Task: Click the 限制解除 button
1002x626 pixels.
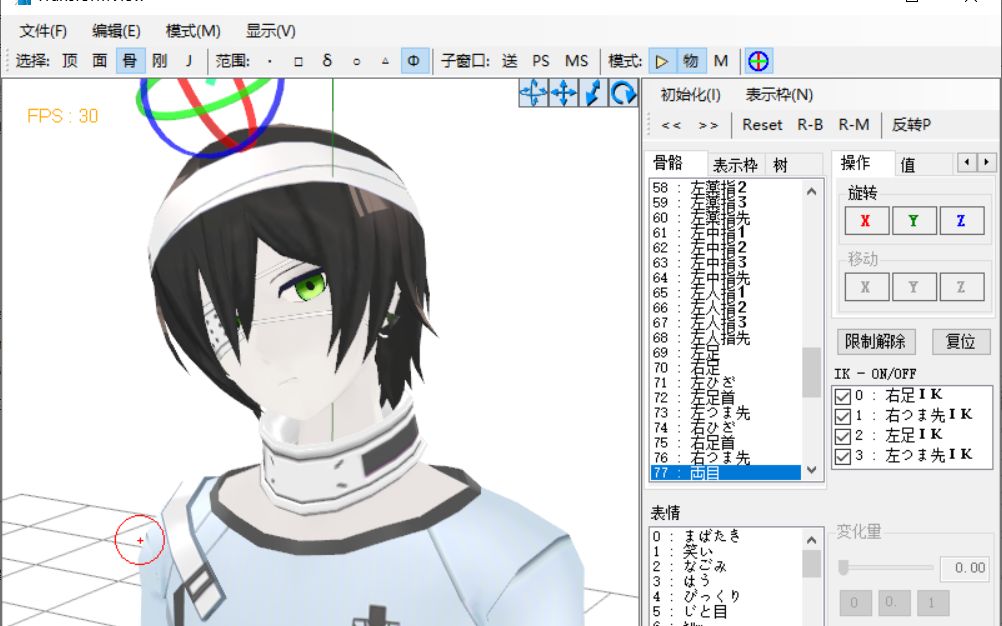Action: coord(873,341)
